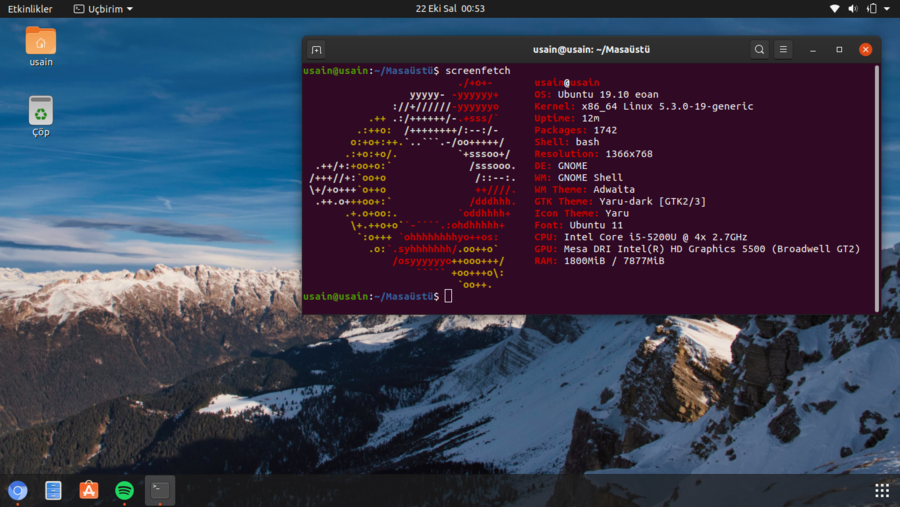
Task: Maximize the terminal window
Action: (839, 50)
